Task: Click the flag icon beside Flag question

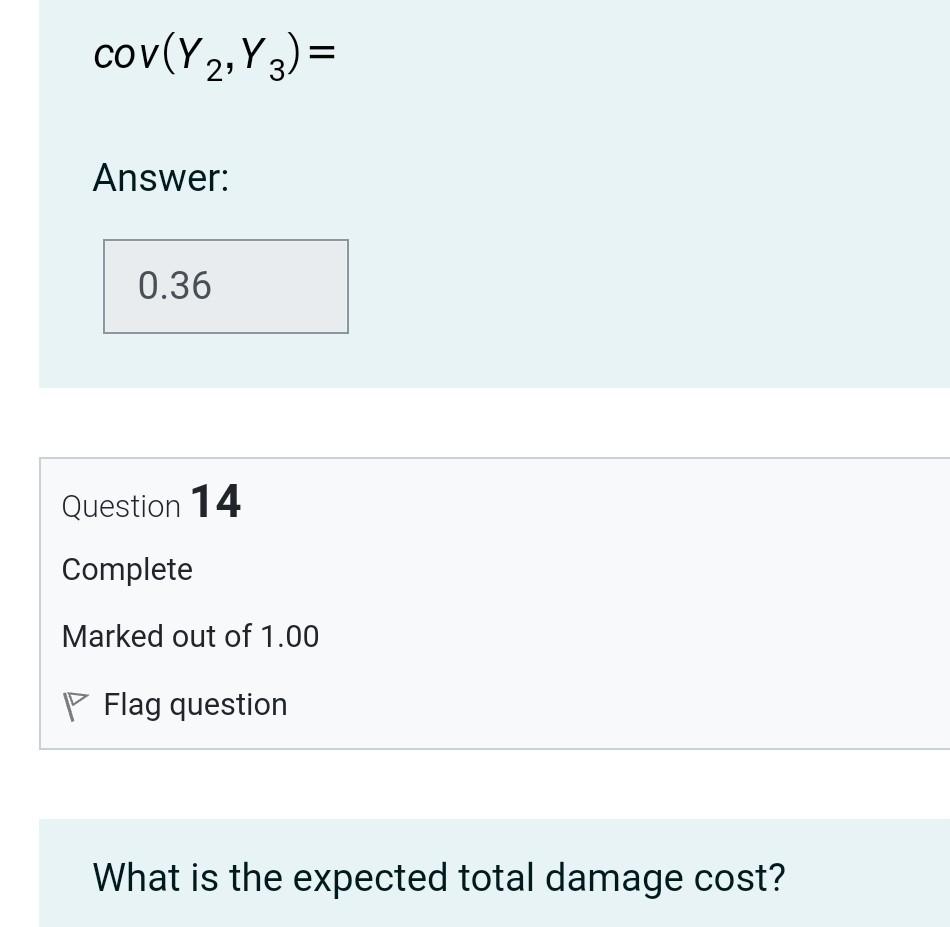Action: [74, 705]
